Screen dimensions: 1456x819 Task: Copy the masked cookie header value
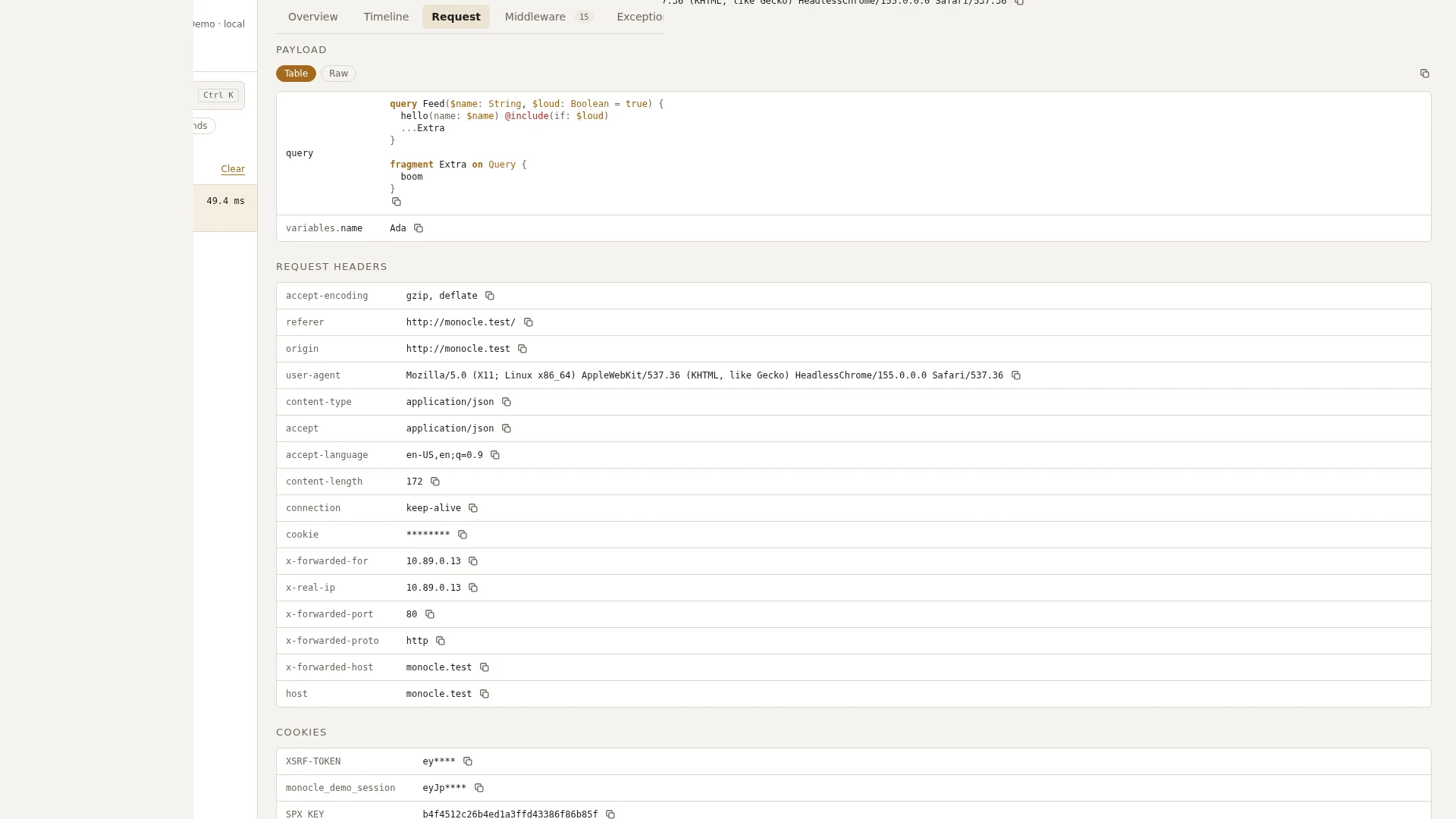[x=462, y=535]
